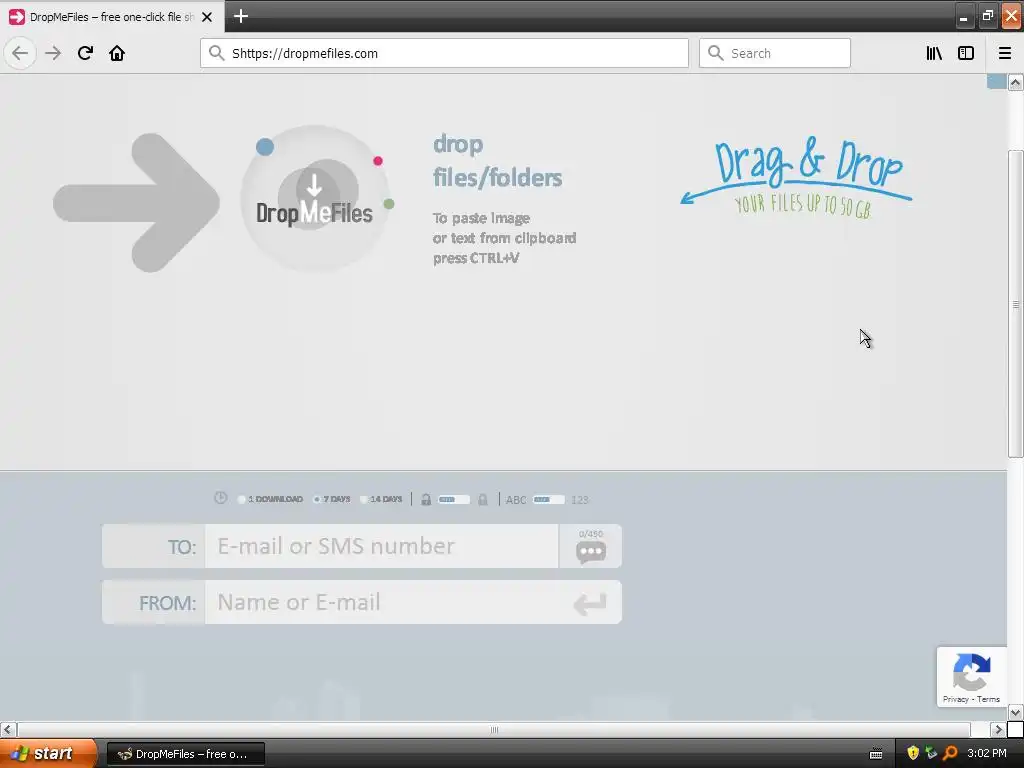This screenshot has height=768, width=1024.
Task: Click the enter arrow send icon
Action: (590, 603)
